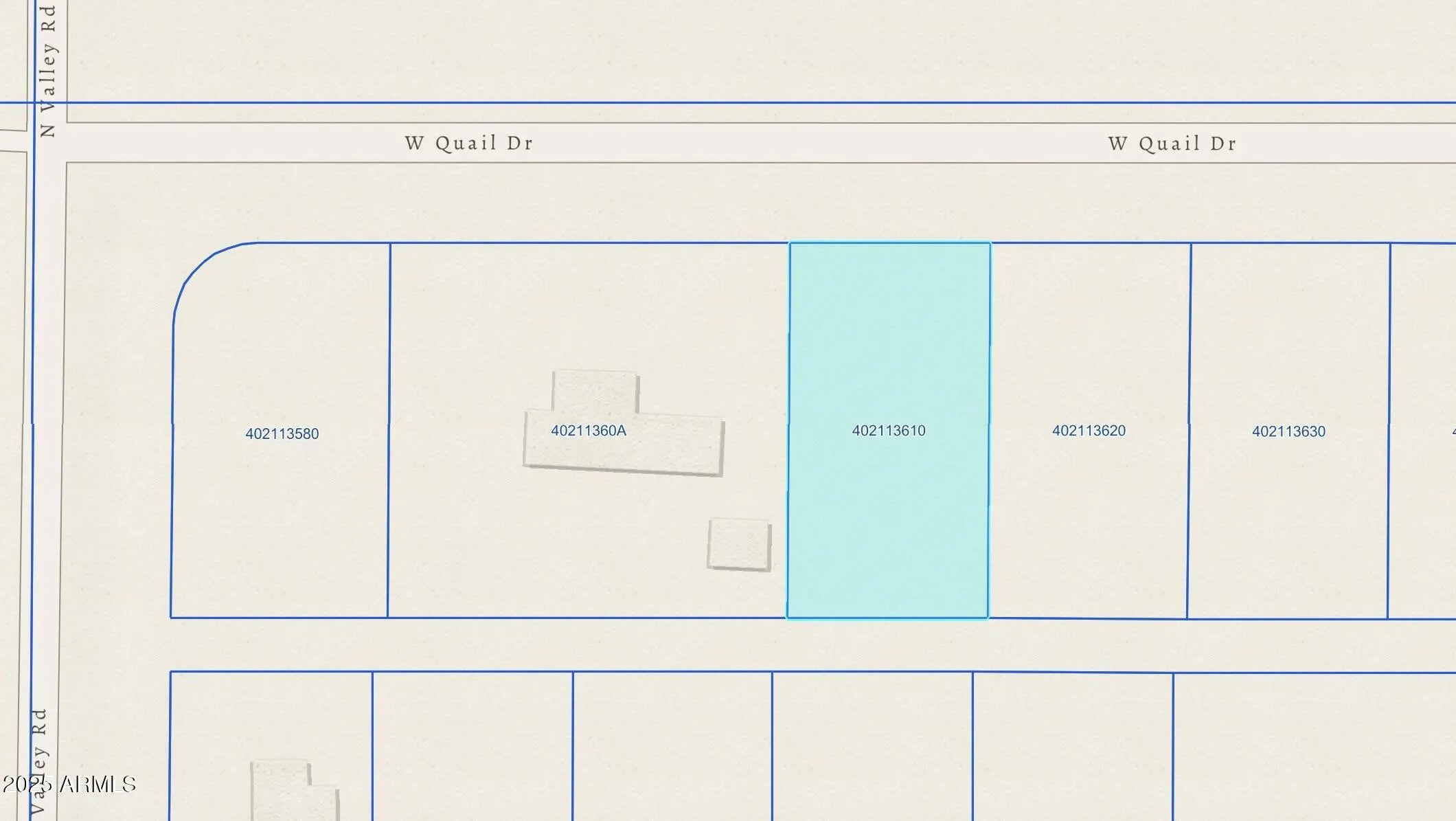This screenshot has width=1456, height=821.
Task: Select parcel 402113620
Action: point(1089,431)
